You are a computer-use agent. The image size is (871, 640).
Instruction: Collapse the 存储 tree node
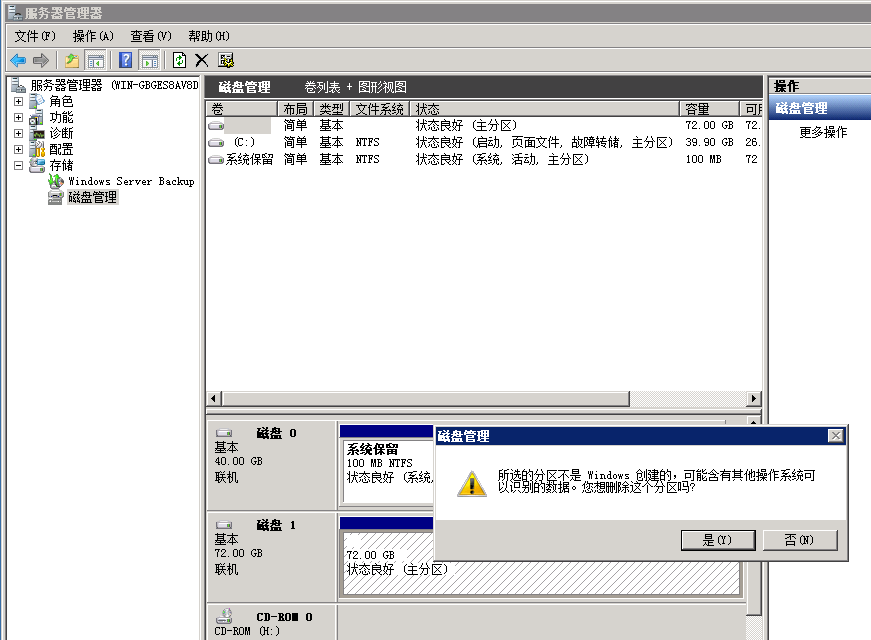18,165
